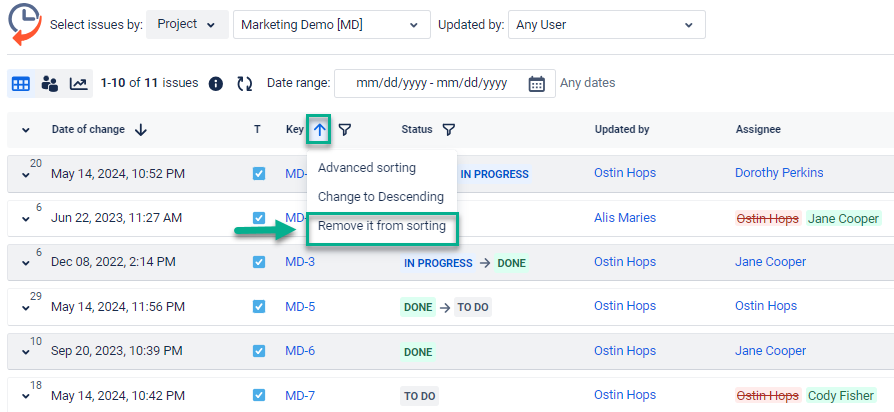Viewport: 894px width, 412px height.
Task: Switch to the users view icon
Action: (49, 84)
